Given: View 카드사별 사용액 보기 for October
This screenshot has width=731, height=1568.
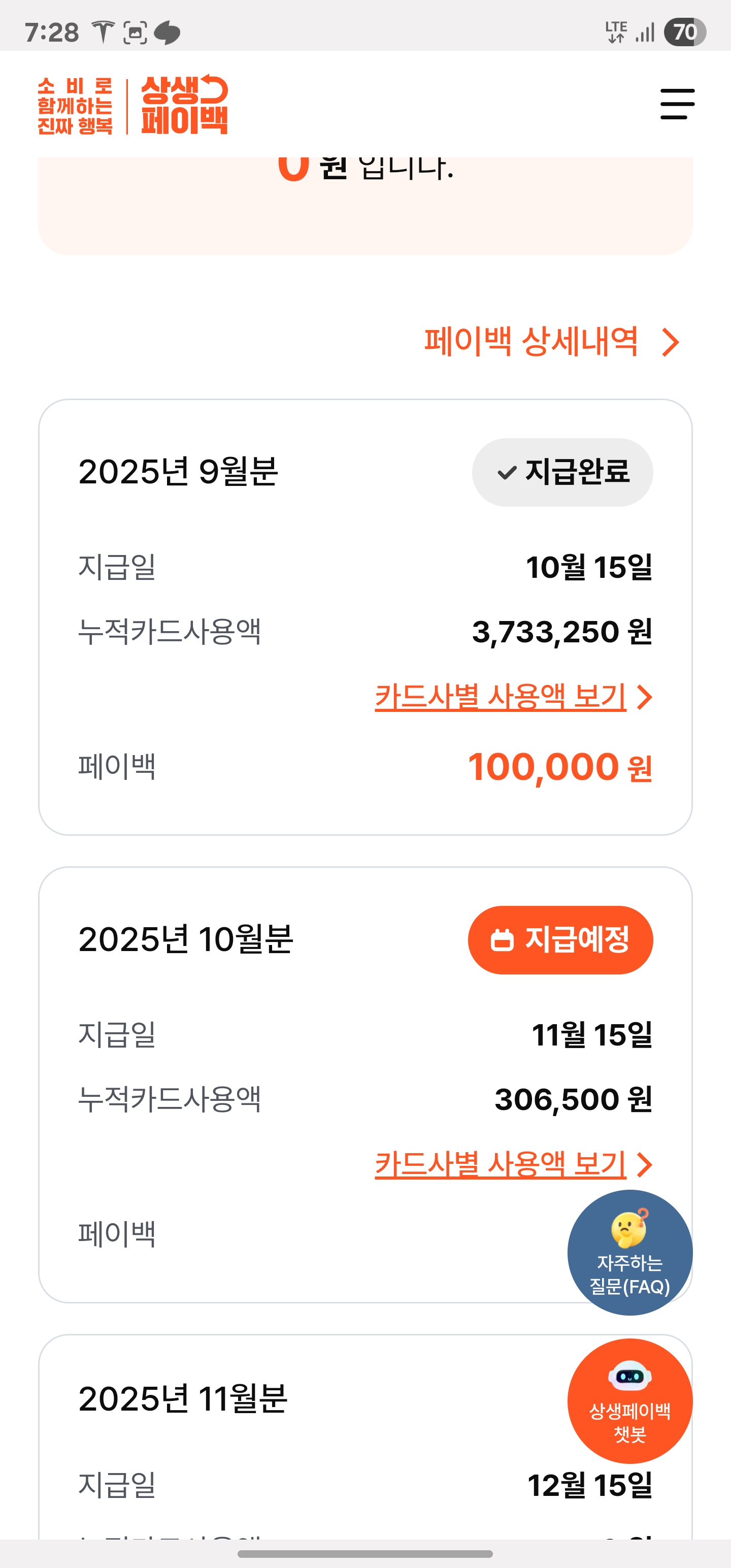Looking at the screenshot, I should pos(501,1164).
